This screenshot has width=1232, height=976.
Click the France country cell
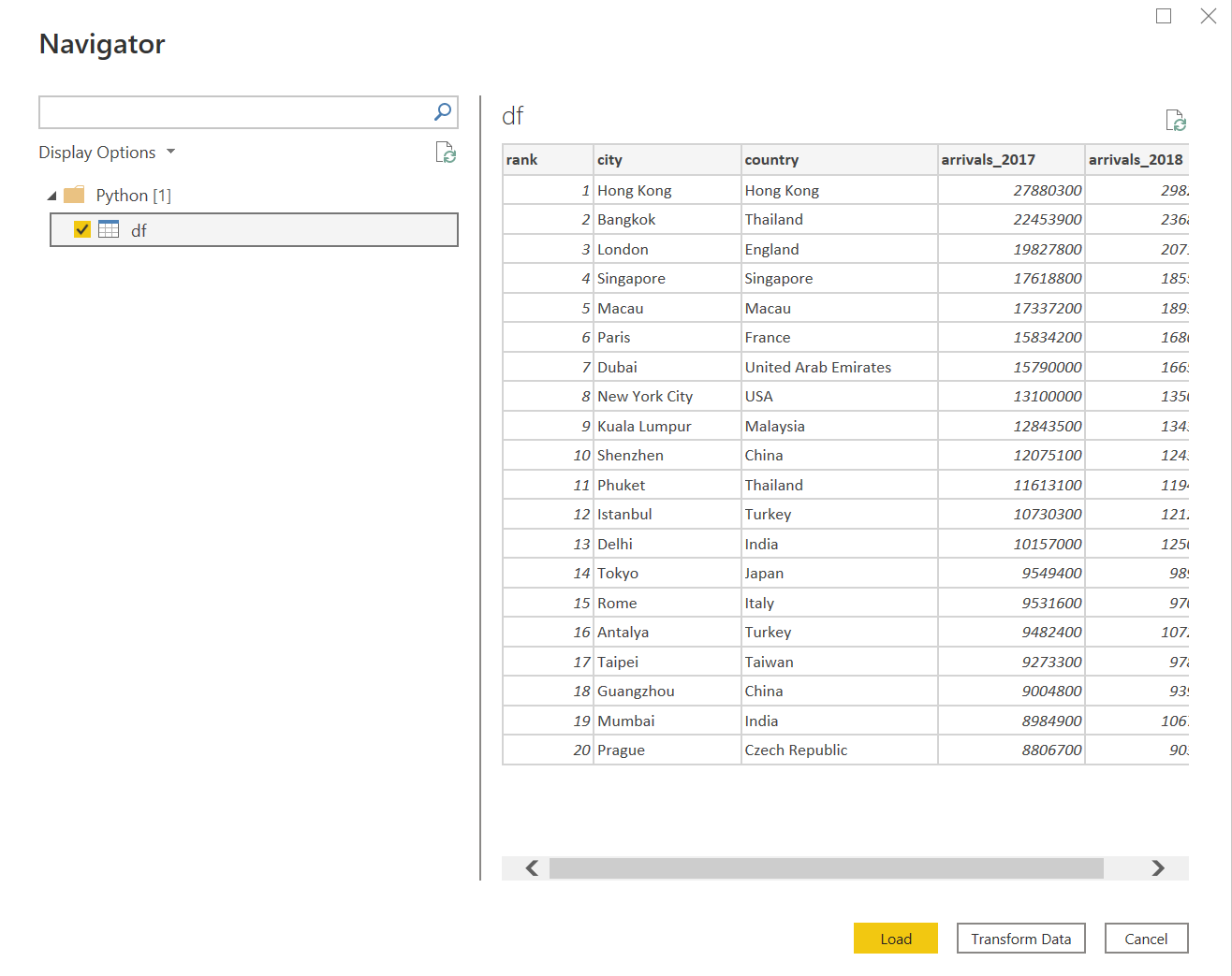(x=840, y=337)
